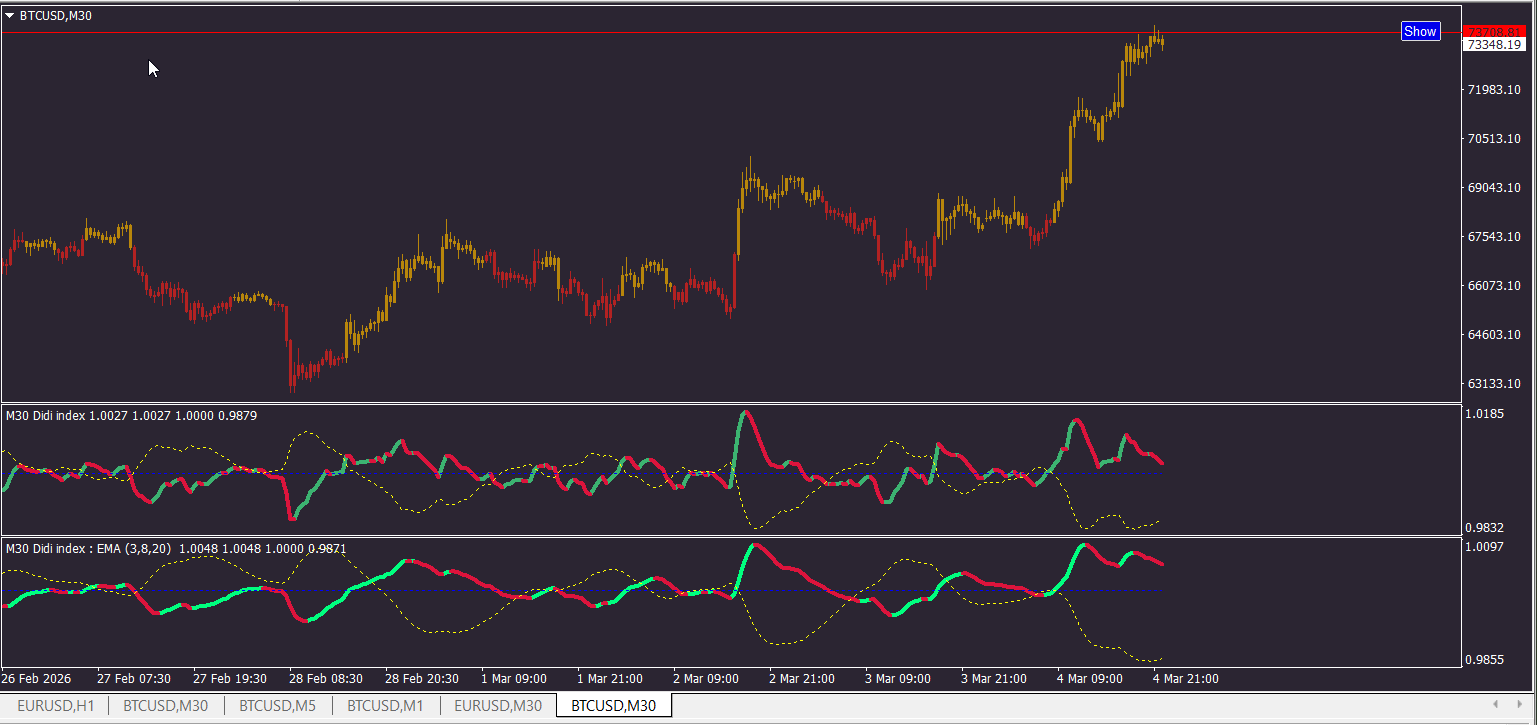The image size is (1537, 725).
Task: Click the current price label 73348.19
Action: pyautogui.click(x=1493, y=45)
